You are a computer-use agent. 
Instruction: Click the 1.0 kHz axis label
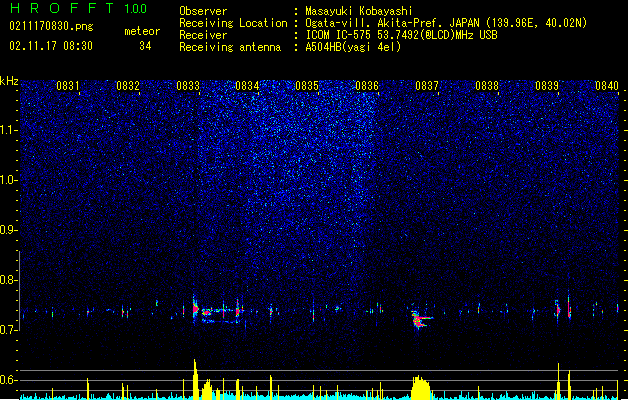(9, 180)
